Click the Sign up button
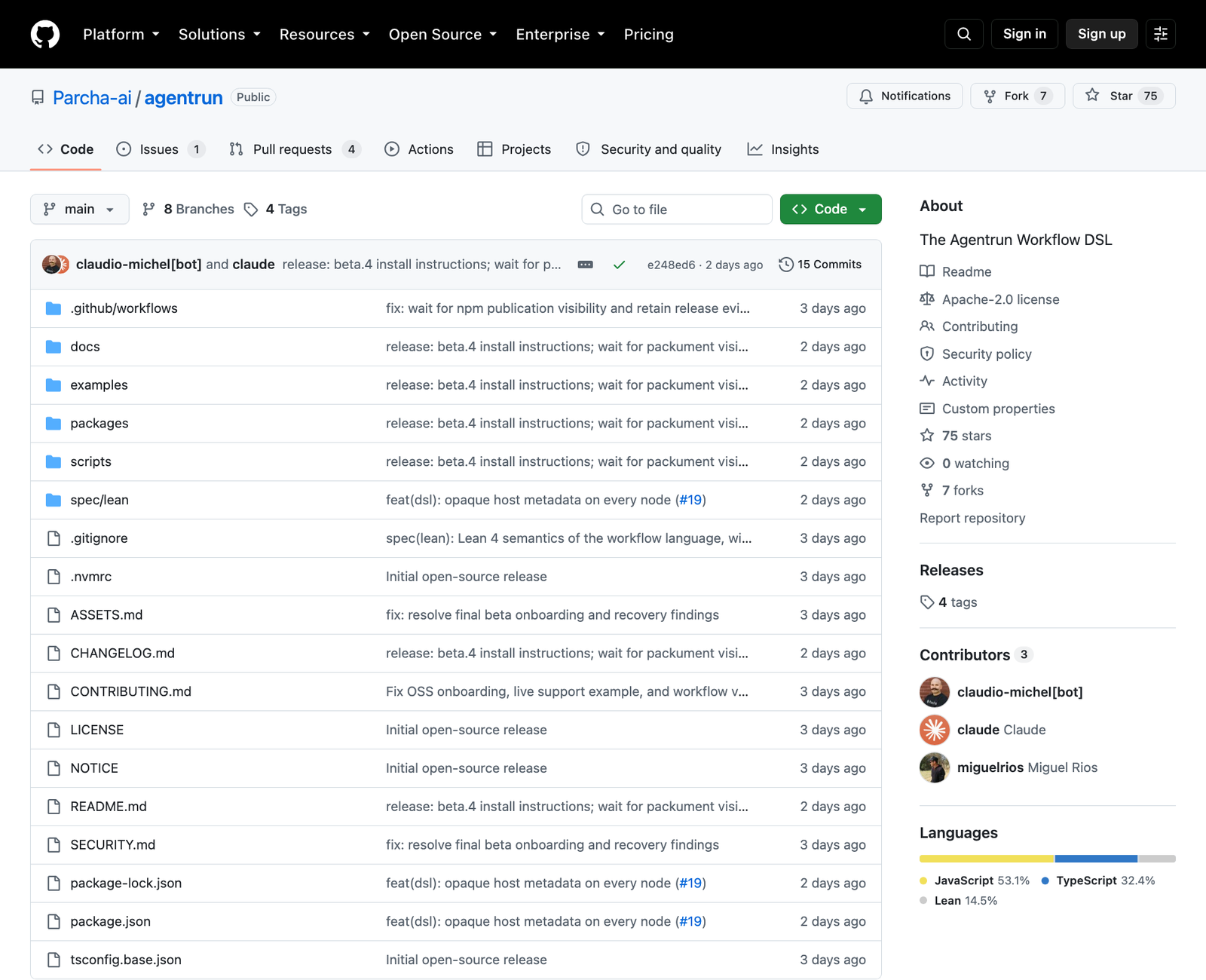The width and height of the screenshot is (1206, 980). (1102, 34)
